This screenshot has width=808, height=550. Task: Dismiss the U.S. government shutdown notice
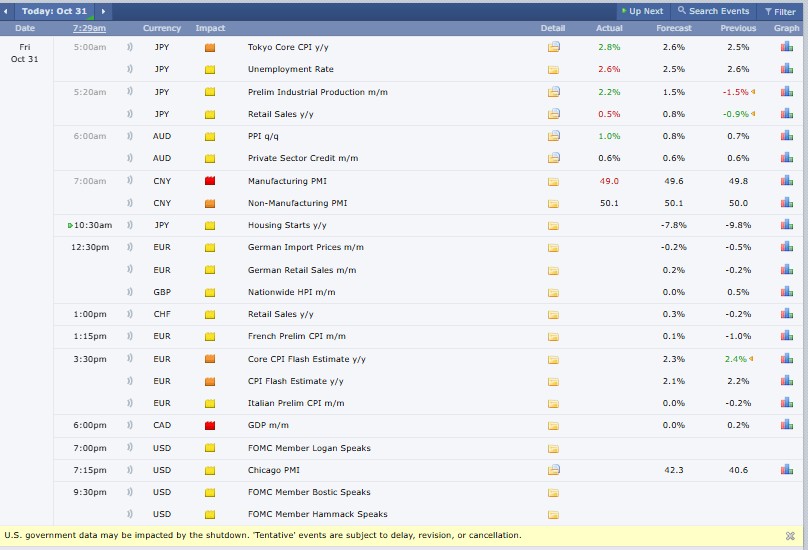click(x=790, y=536)
